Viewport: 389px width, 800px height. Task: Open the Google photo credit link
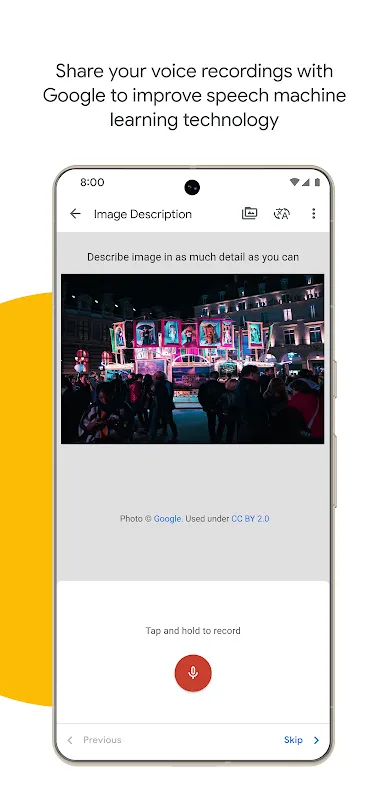tap(167, 519)
